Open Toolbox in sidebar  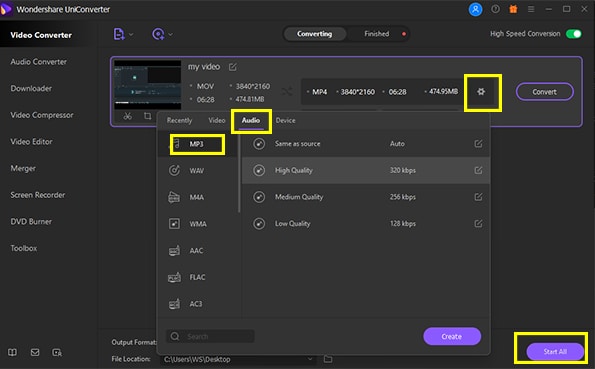(24, 248)
